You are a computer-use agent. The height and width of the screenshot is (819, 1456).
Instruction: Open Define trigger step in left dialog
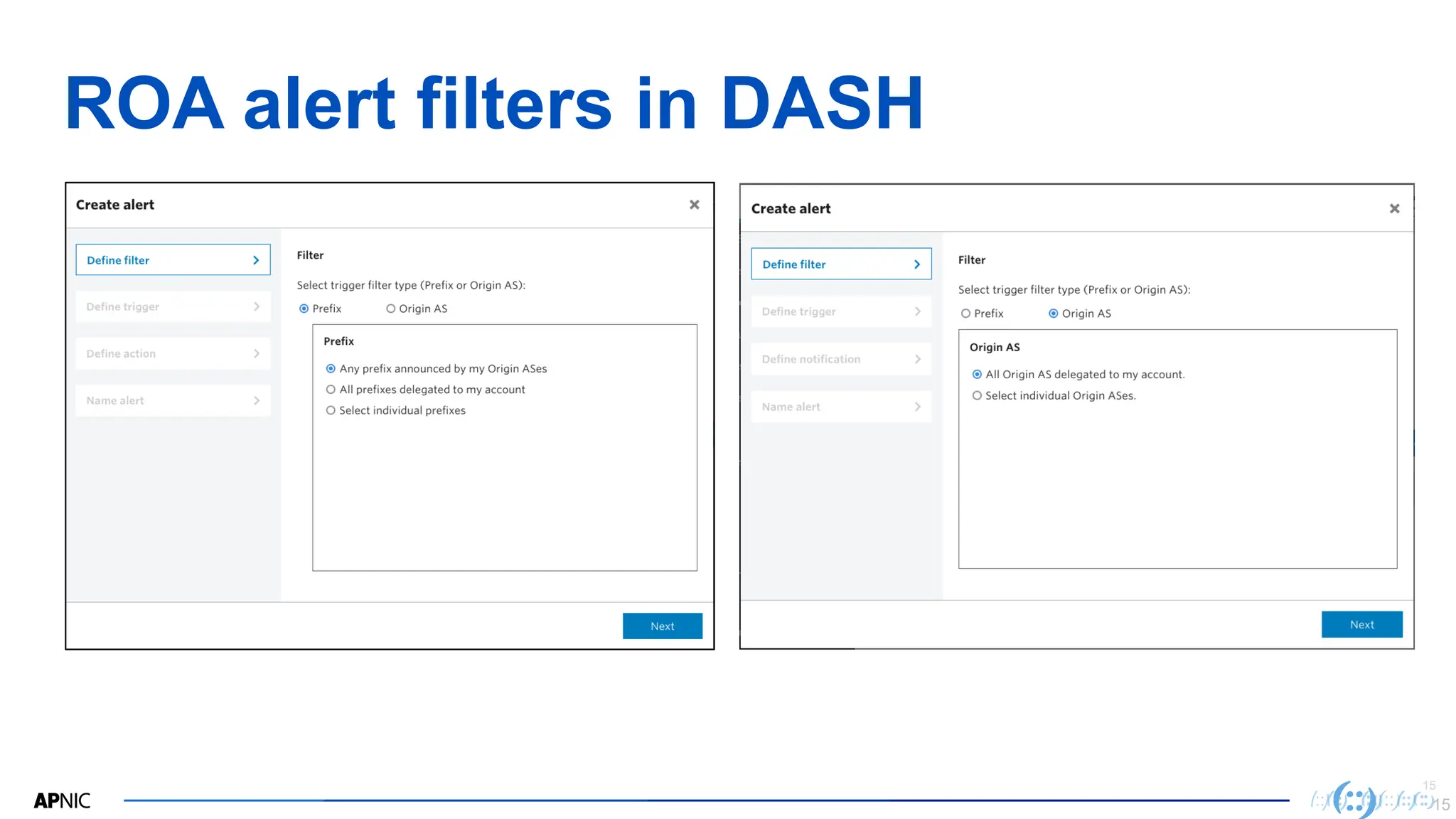[x=173, y=306]
